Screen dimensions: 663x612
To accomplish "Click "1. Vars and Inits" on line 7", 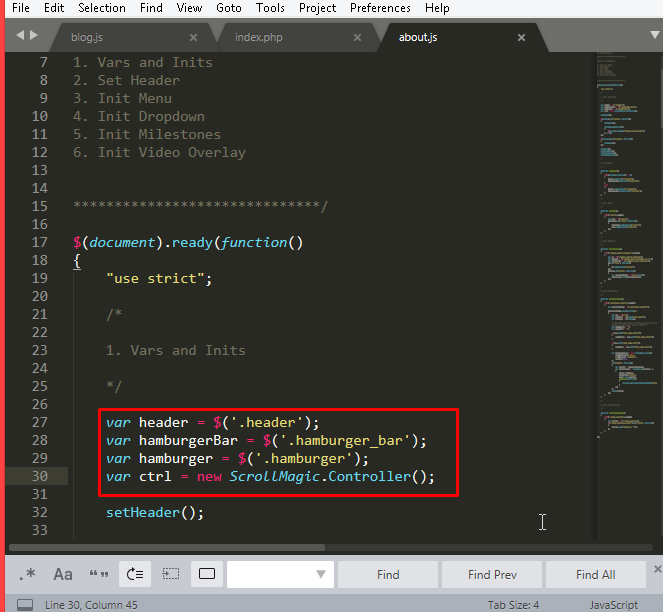I will (x=142, y=63).
